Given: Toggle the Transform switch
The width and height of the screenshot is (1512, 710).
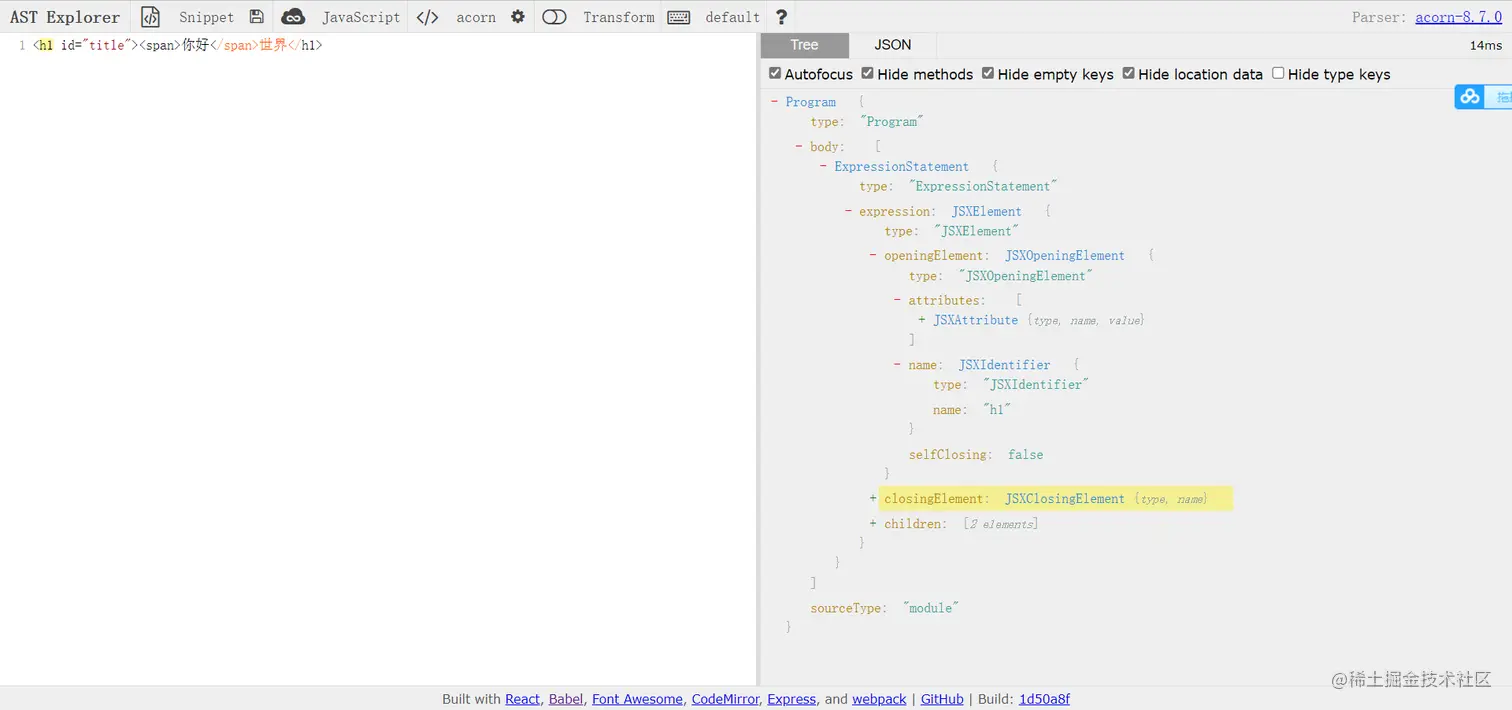Looking at the screenshot, I should tap(554, 17).
